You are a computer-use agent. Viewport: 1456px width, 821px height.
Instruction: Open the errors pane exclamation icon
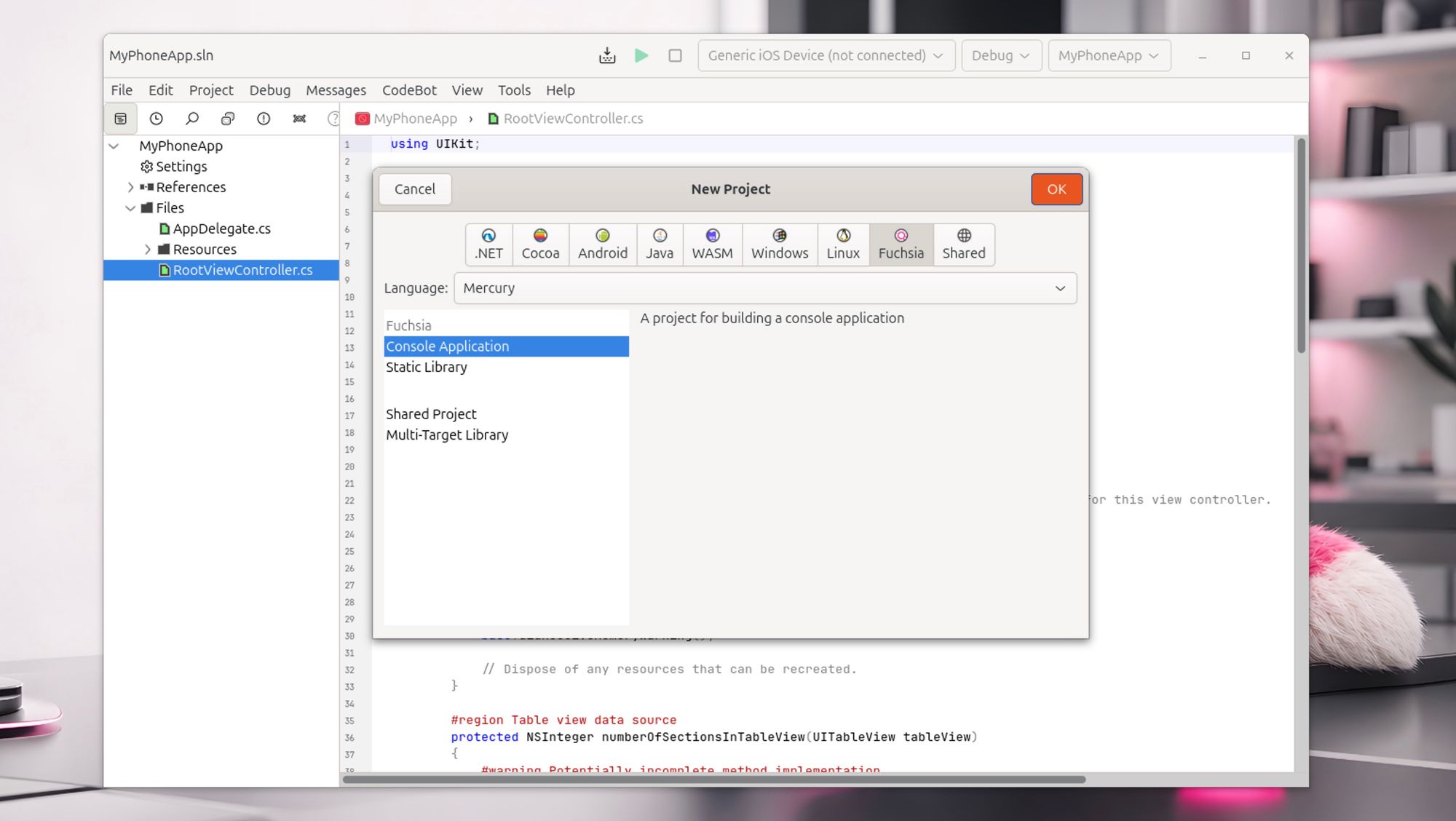[x=264, y=119]
